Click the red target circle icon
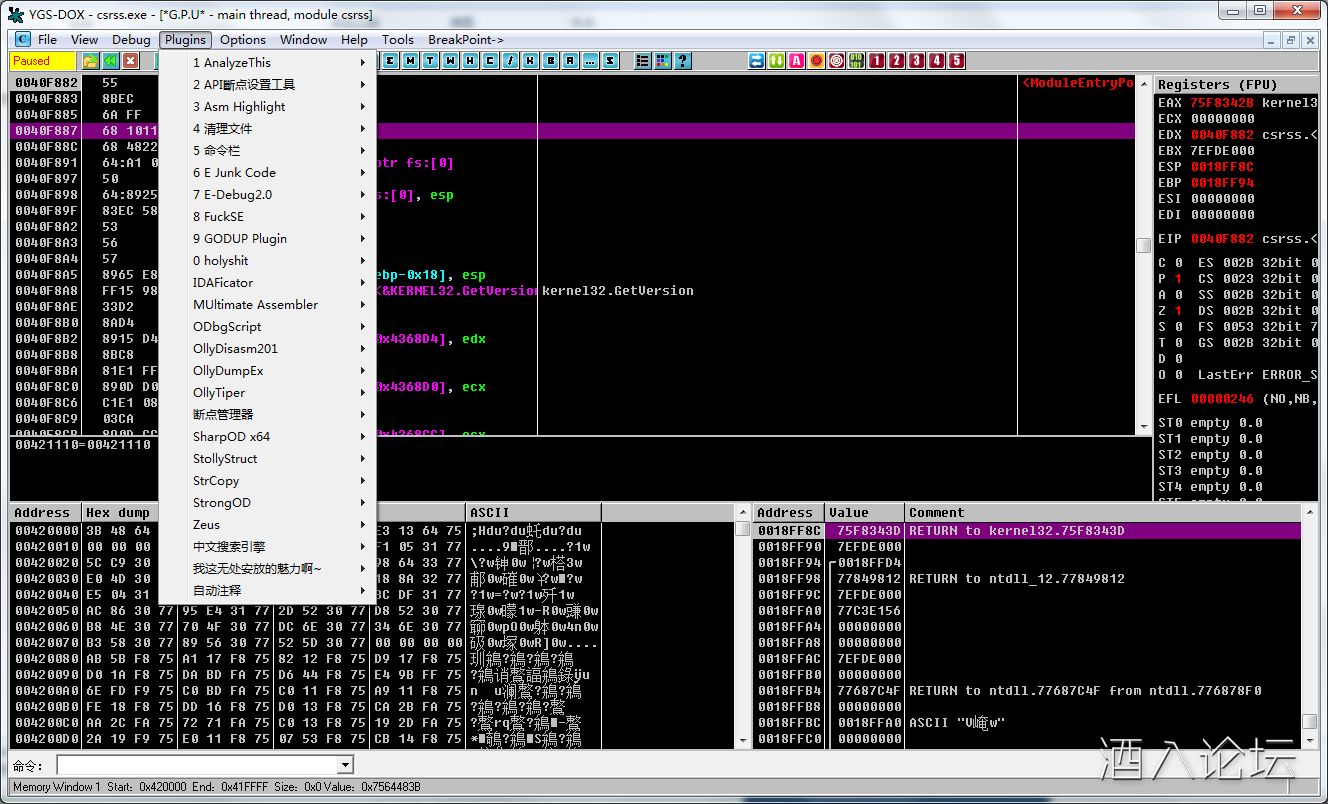The image size is (1328, 804). click(x=837, y=61)
